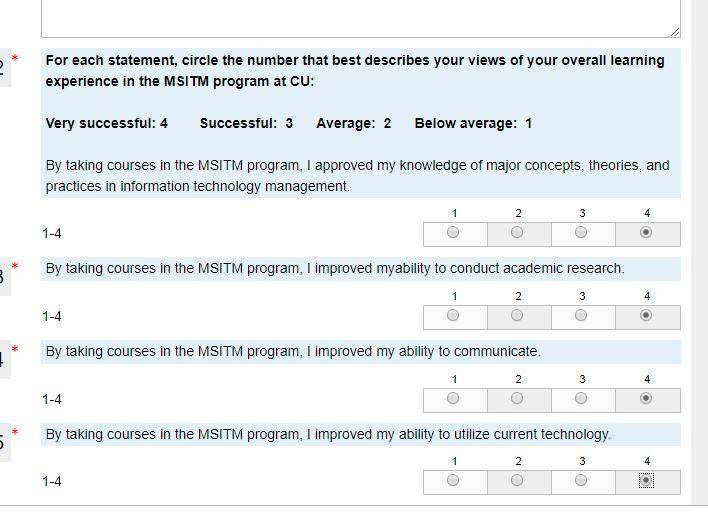Choose rating 3 for academic research statement
This screenshot has width=708, height=513.
[x=581, y=315]
